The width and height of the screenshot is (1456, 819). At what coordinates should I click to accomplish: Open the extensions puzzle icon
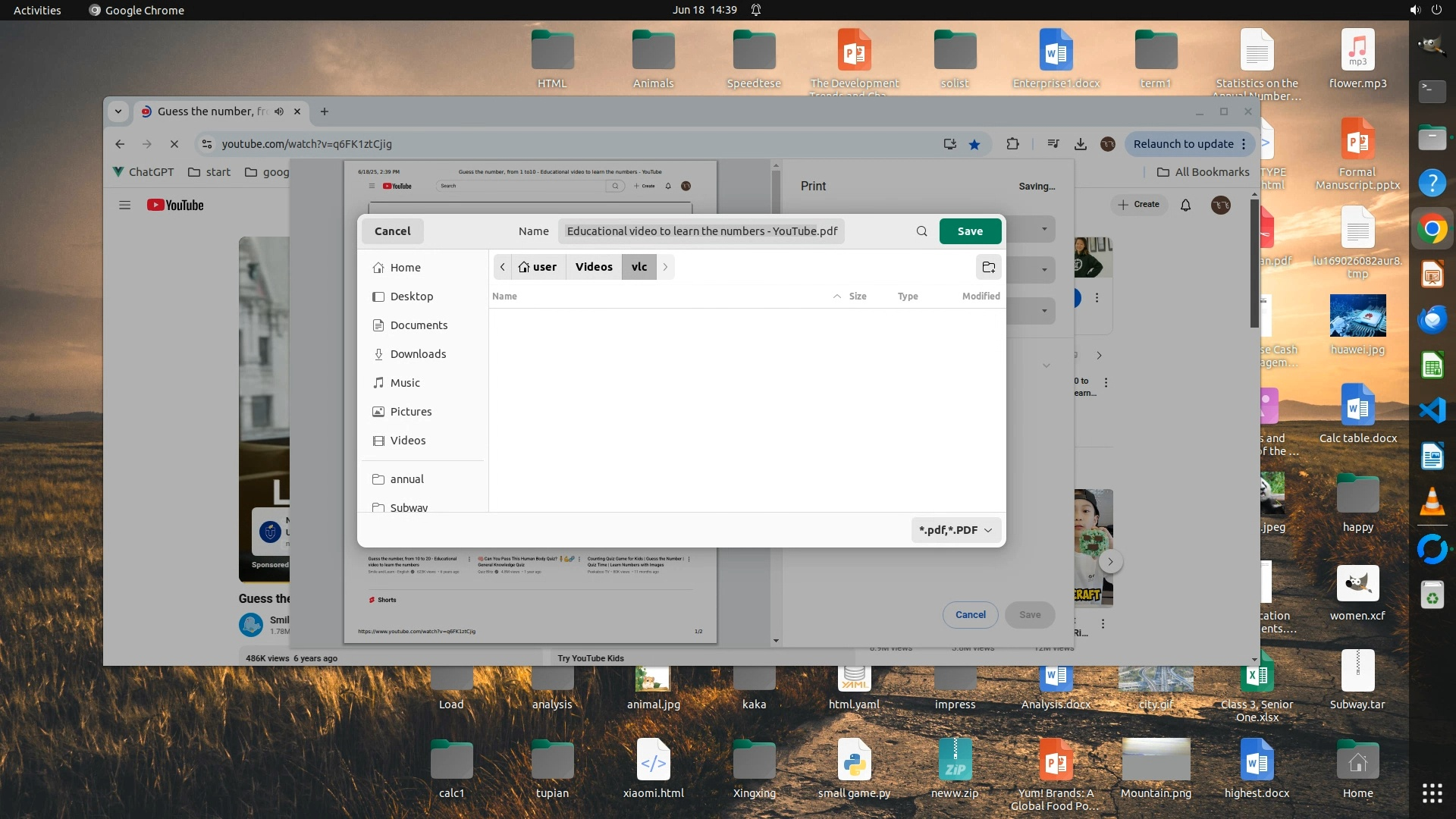pos(1012,144)
